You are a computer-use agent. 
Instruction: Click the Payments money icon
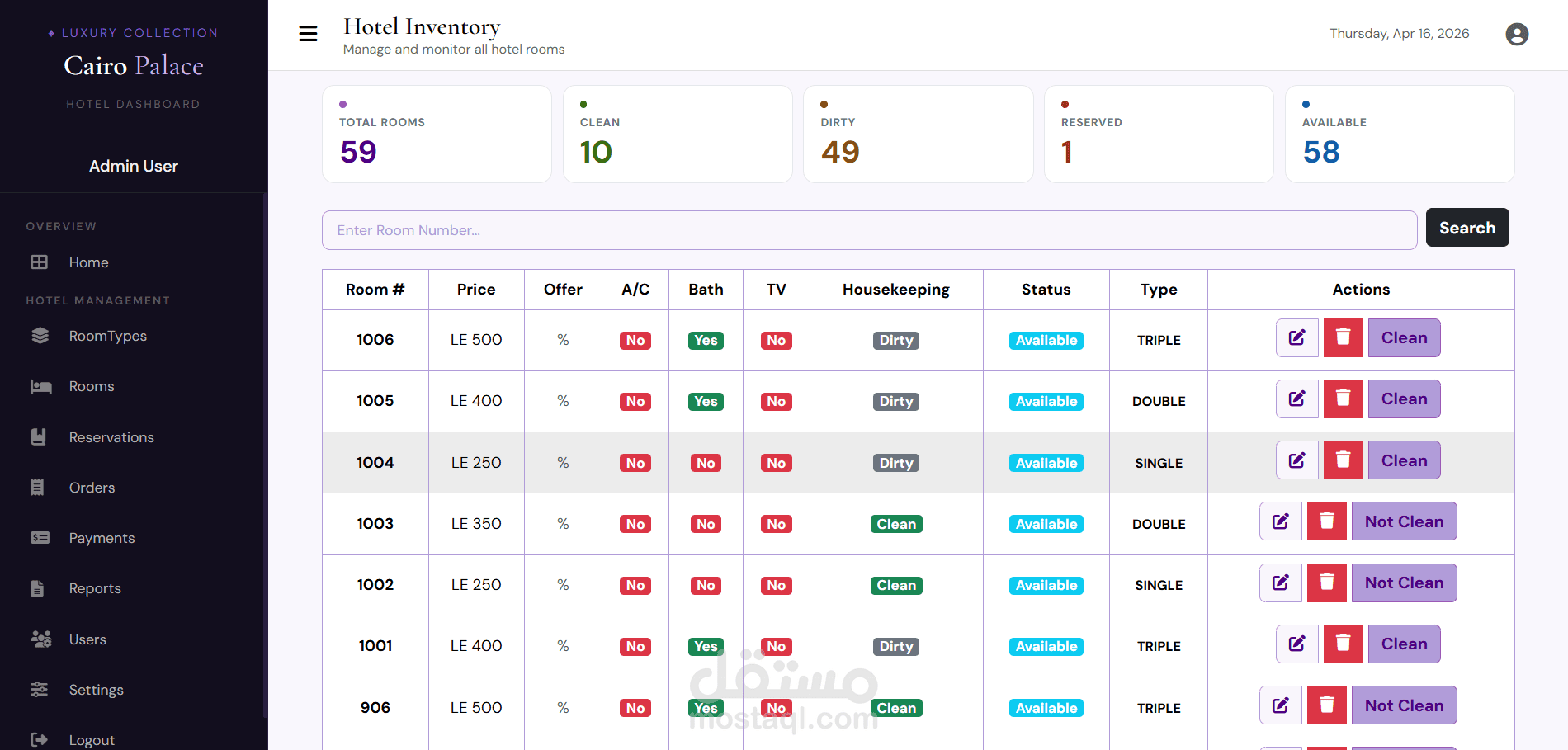coord(40,538)
